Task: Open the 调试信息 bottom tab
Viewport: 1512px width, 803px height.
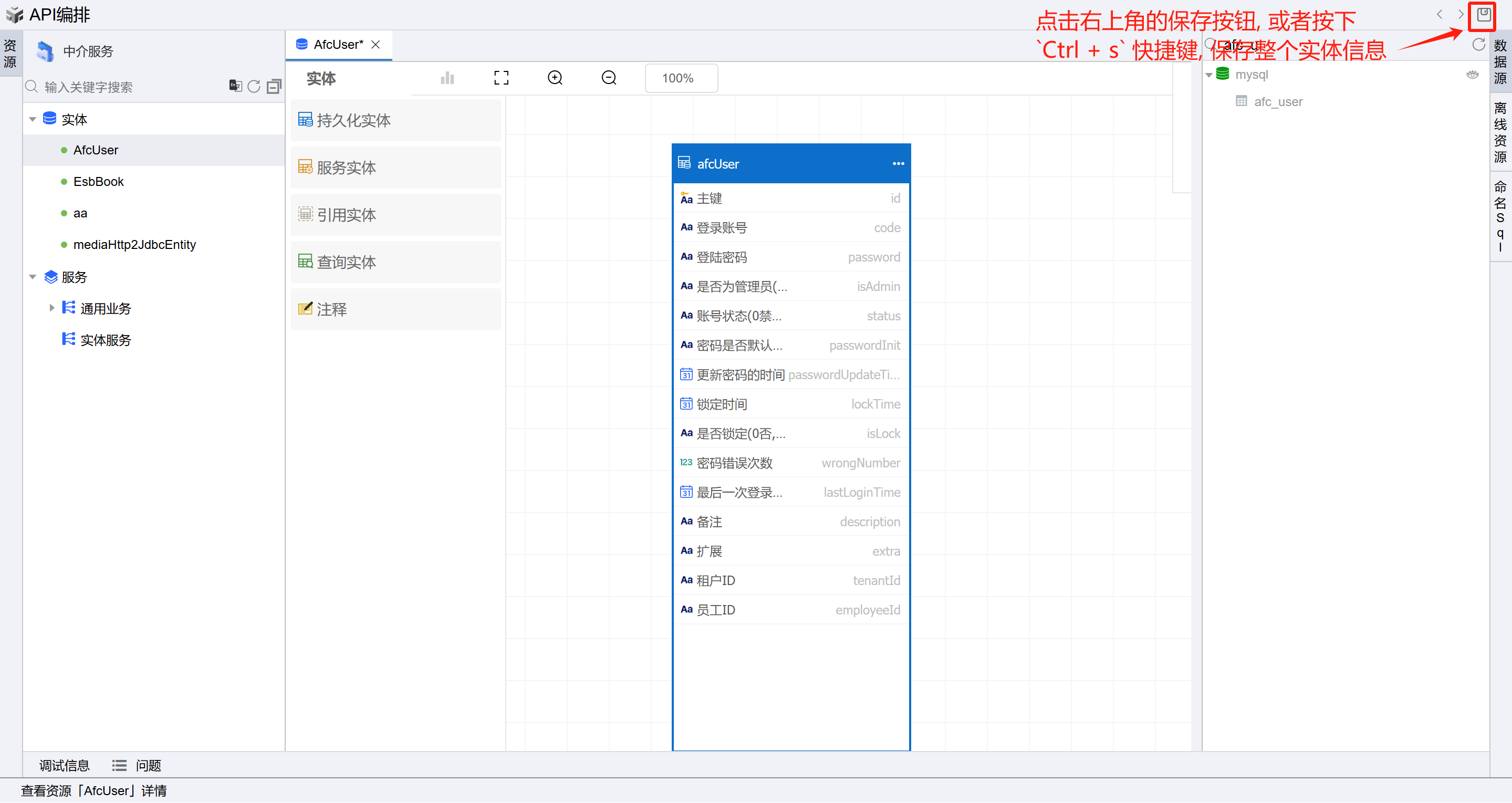Action: point(64,765)
